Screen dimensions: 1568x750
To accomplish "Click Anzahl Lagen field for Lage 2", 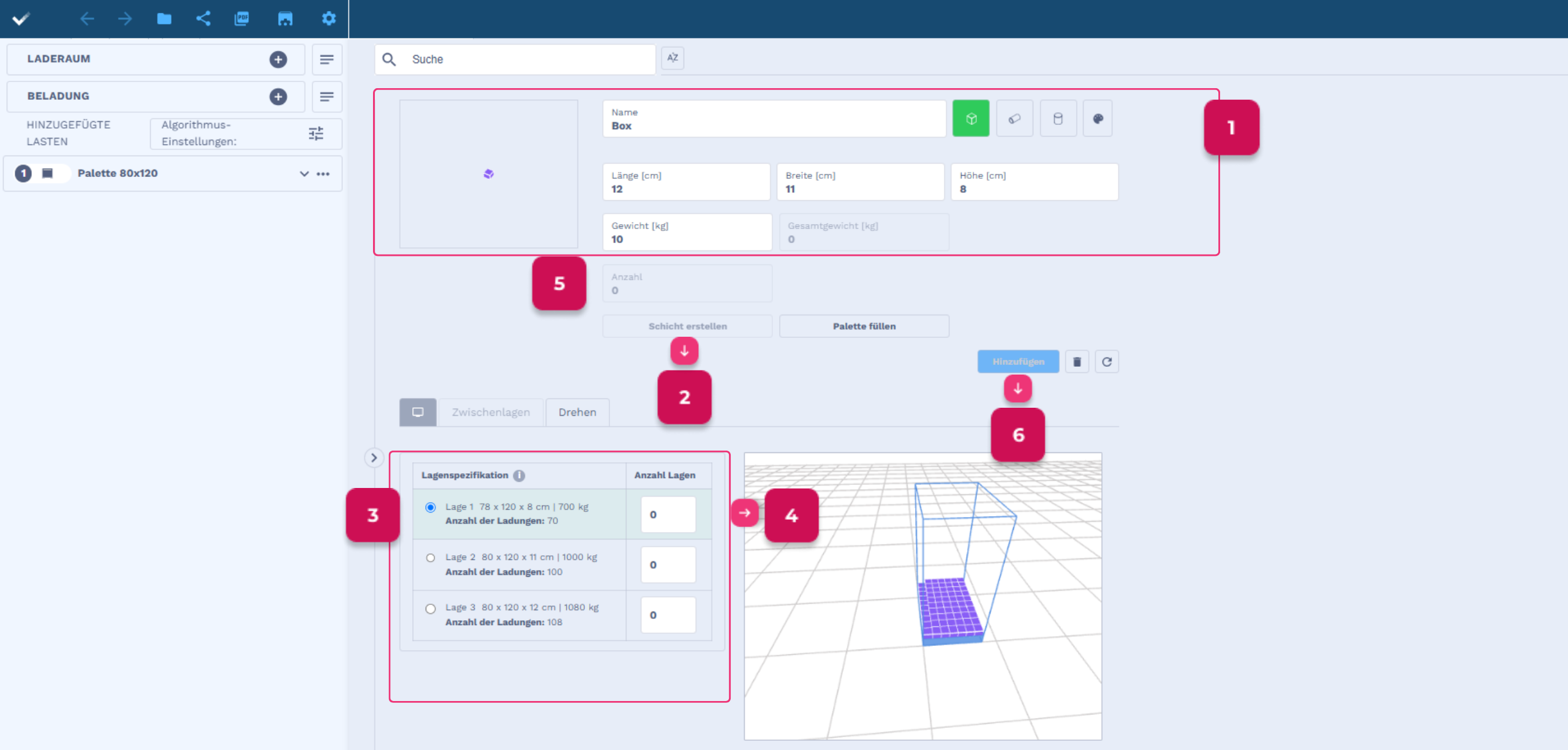I will (668, 565).
